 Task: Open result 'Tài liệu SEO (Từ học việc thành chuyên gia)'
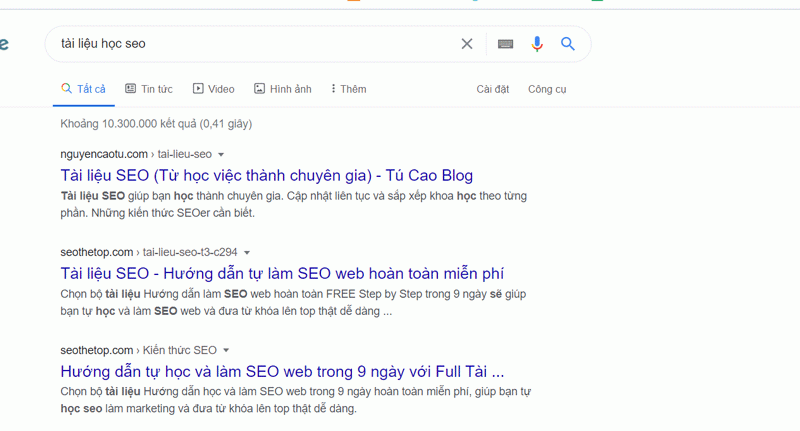266,175
